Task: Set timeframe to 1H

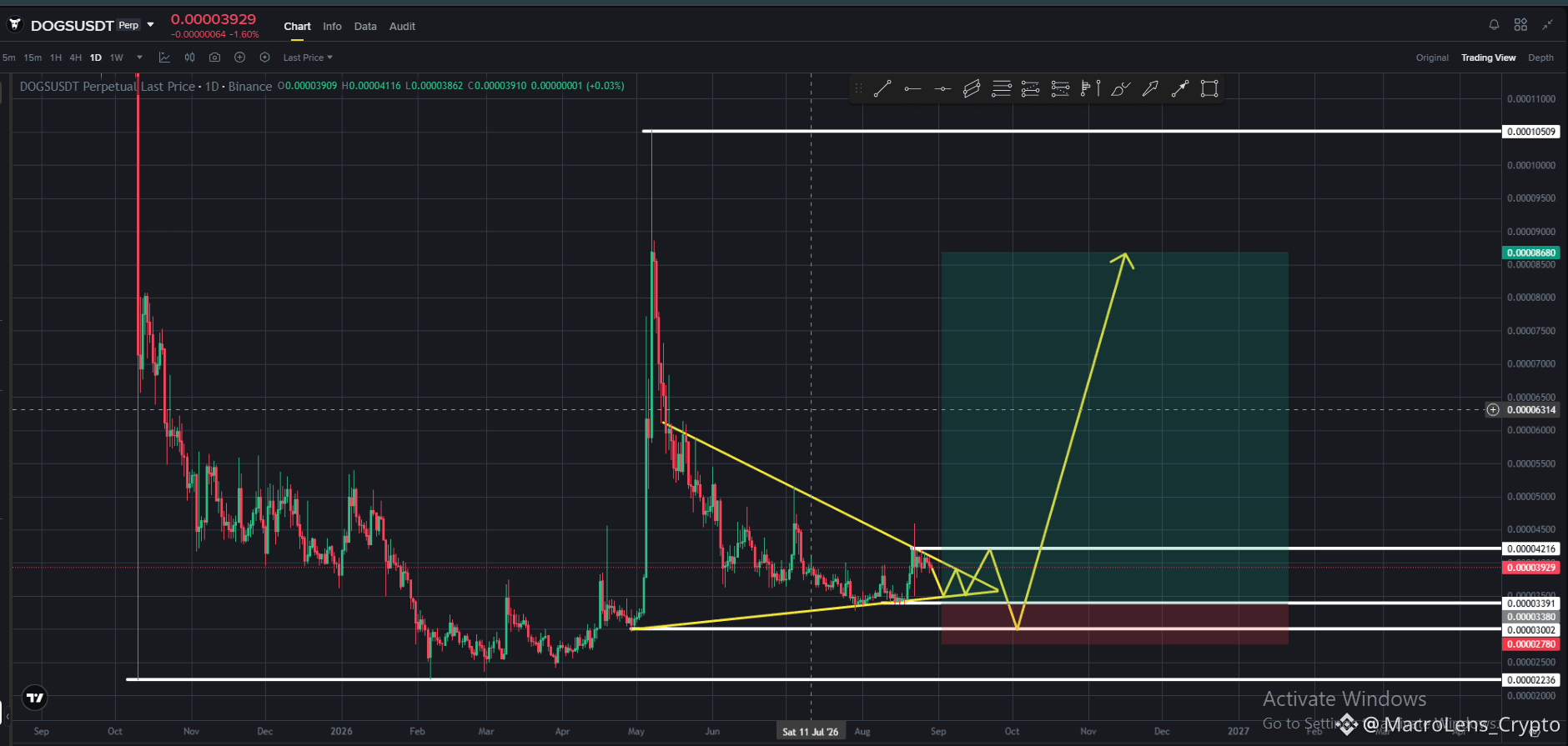Action: [x=56, y=58]
